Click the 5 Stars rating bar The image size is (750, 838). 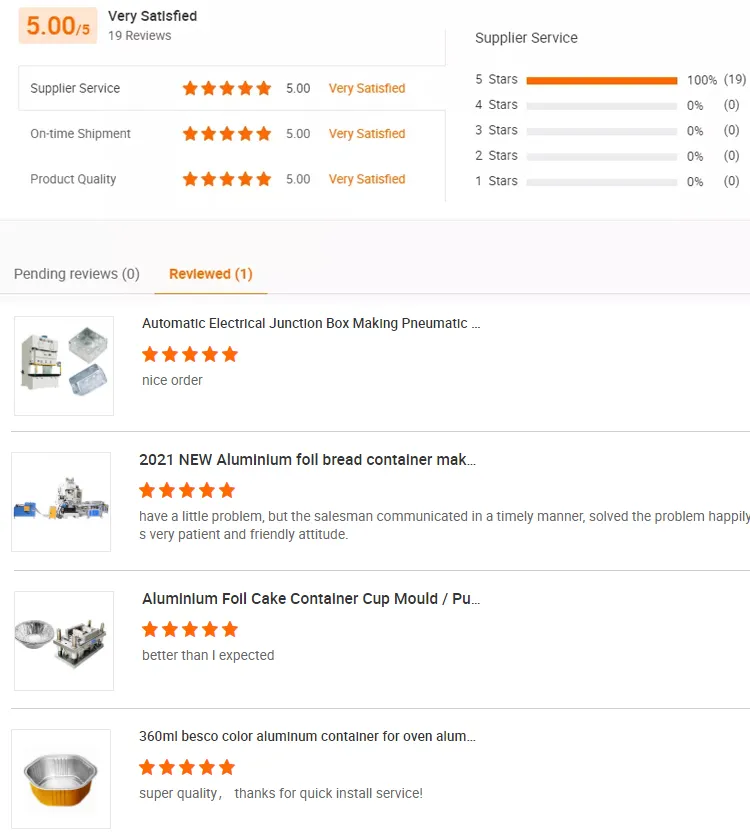click(x=601, y=80)
